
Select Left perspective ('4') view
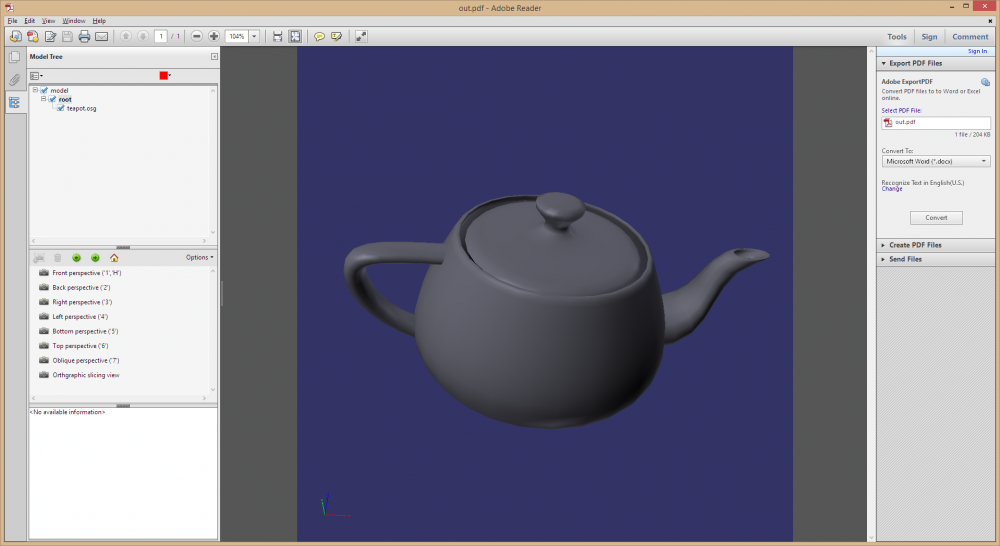[80, 316]
